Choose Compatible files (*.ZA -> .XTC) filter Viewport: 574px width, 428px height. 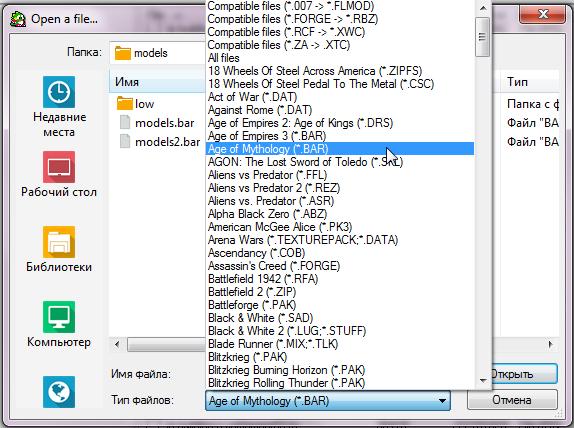[x=340, y=45]
